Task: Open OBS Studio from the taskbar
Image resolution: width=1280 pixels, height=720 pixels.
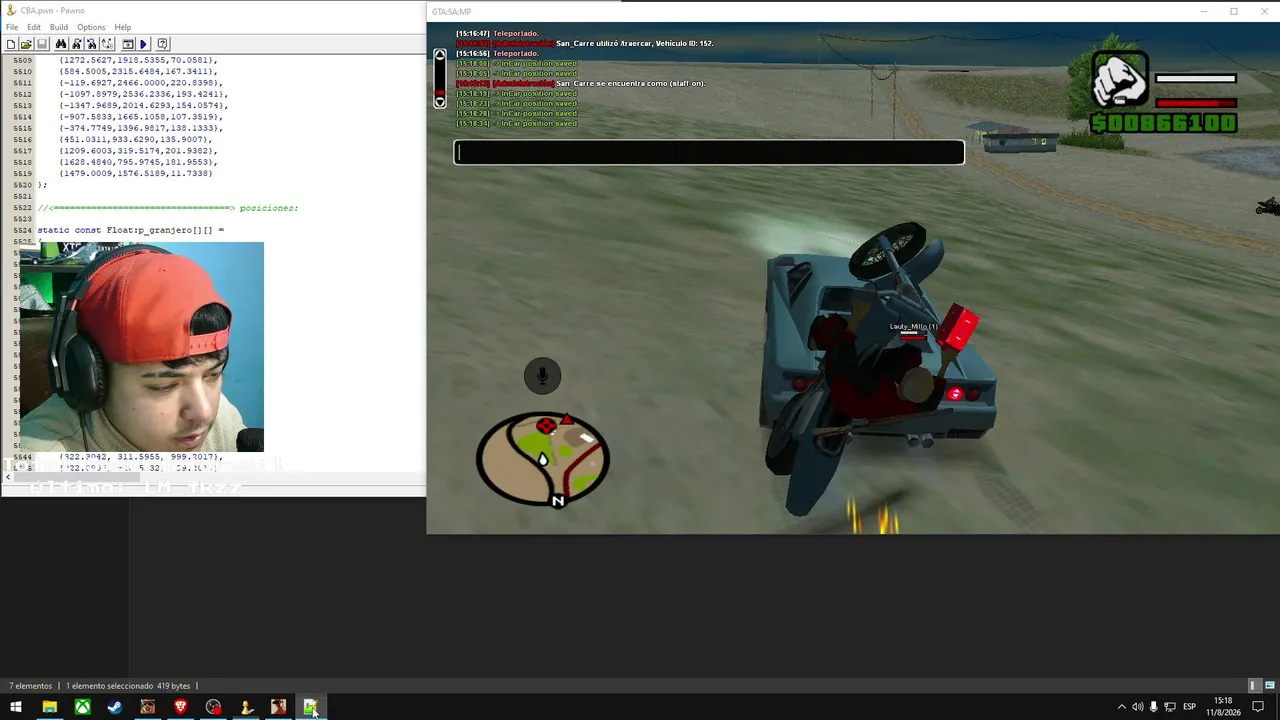Action: [x=213, y=707]
